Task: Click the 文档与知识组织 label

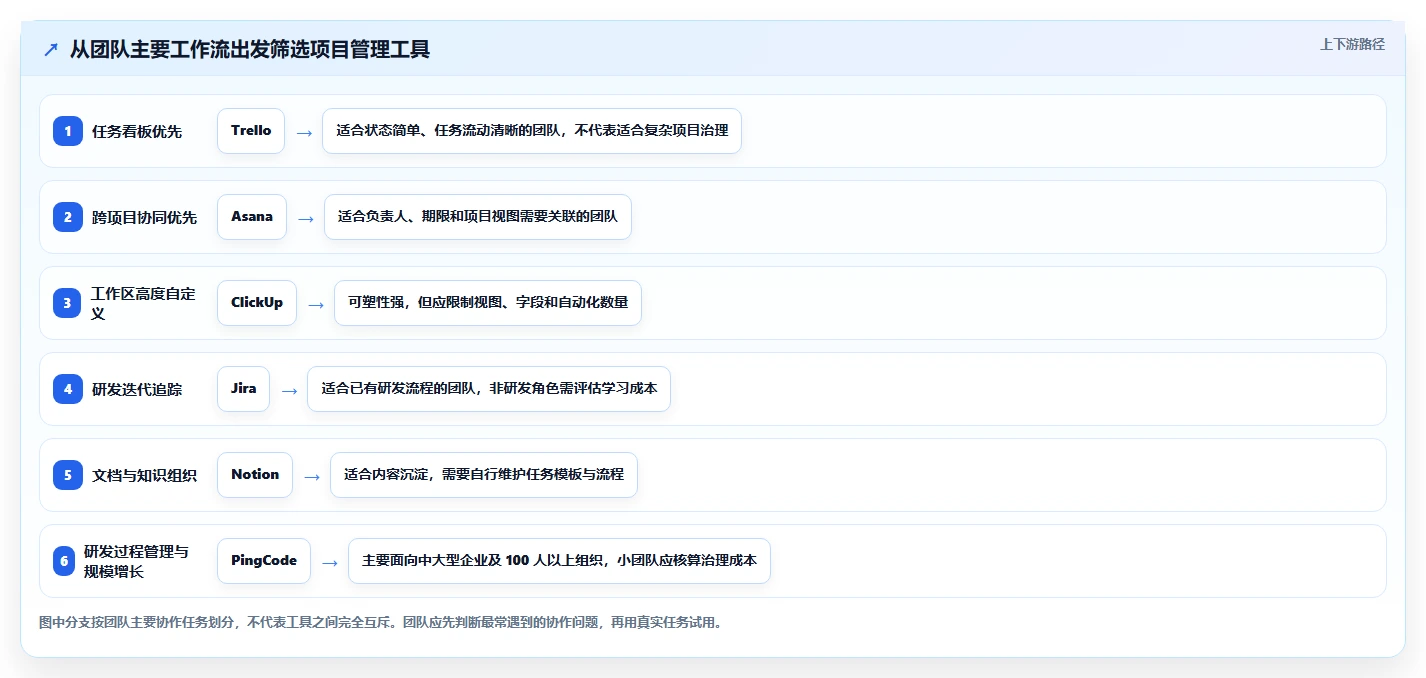Action: [x=145, y=475]
